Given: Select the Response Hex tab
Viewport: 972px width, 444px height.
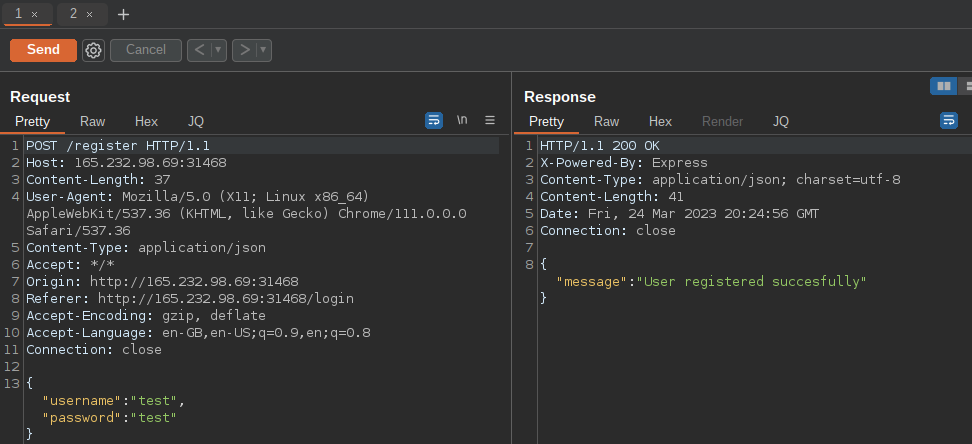Looking at the screenshot, I should [660, 122].
